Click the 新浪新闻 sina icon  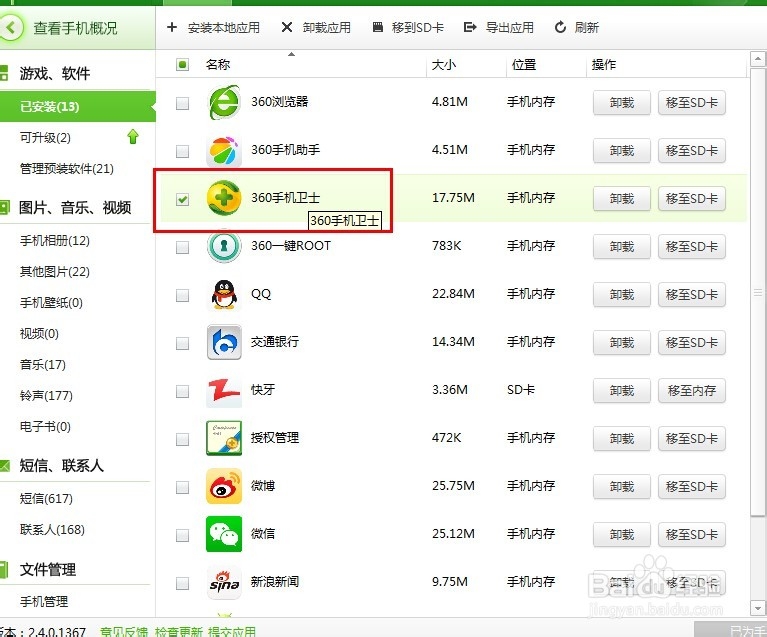click(224, 582)
